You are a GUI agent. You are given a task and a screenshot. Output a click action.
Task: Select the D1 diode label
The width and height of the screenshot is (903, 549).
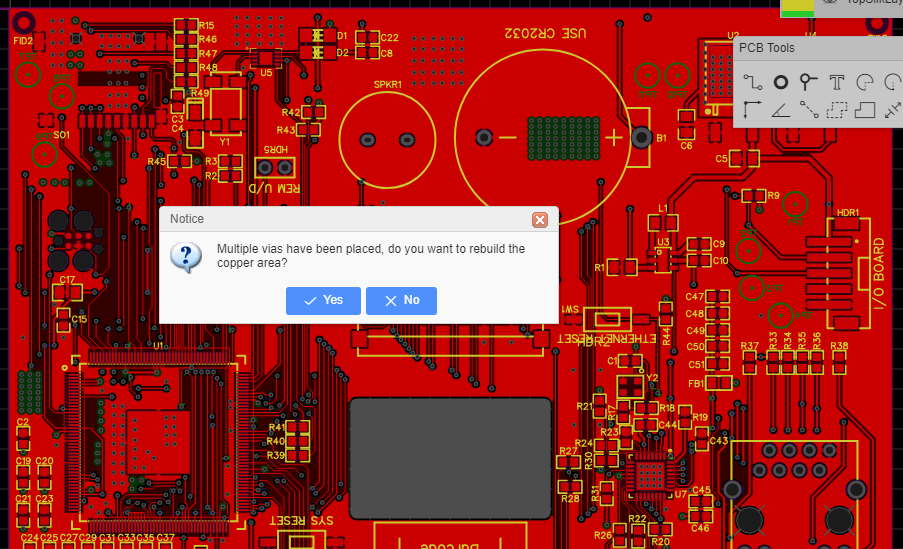point(342,36)
